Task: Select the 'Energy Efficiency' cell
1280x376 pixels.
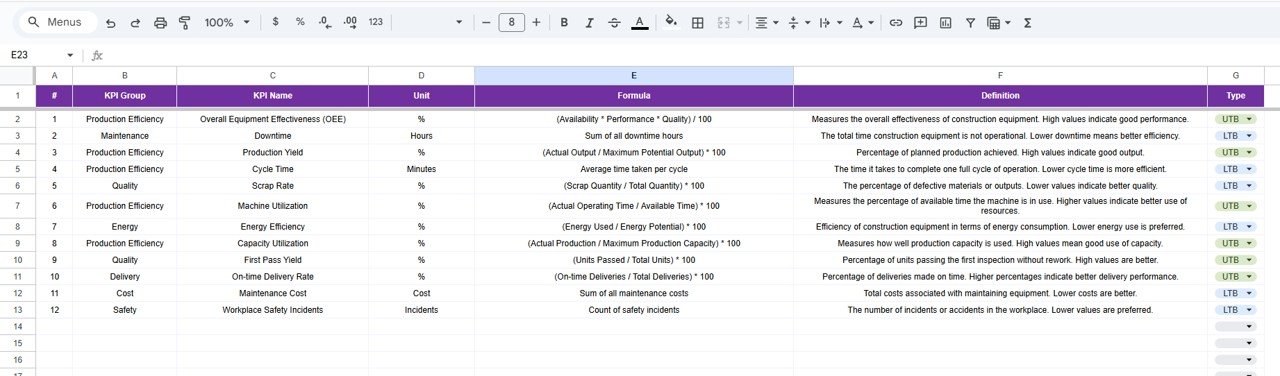Action: click(272, 226)
